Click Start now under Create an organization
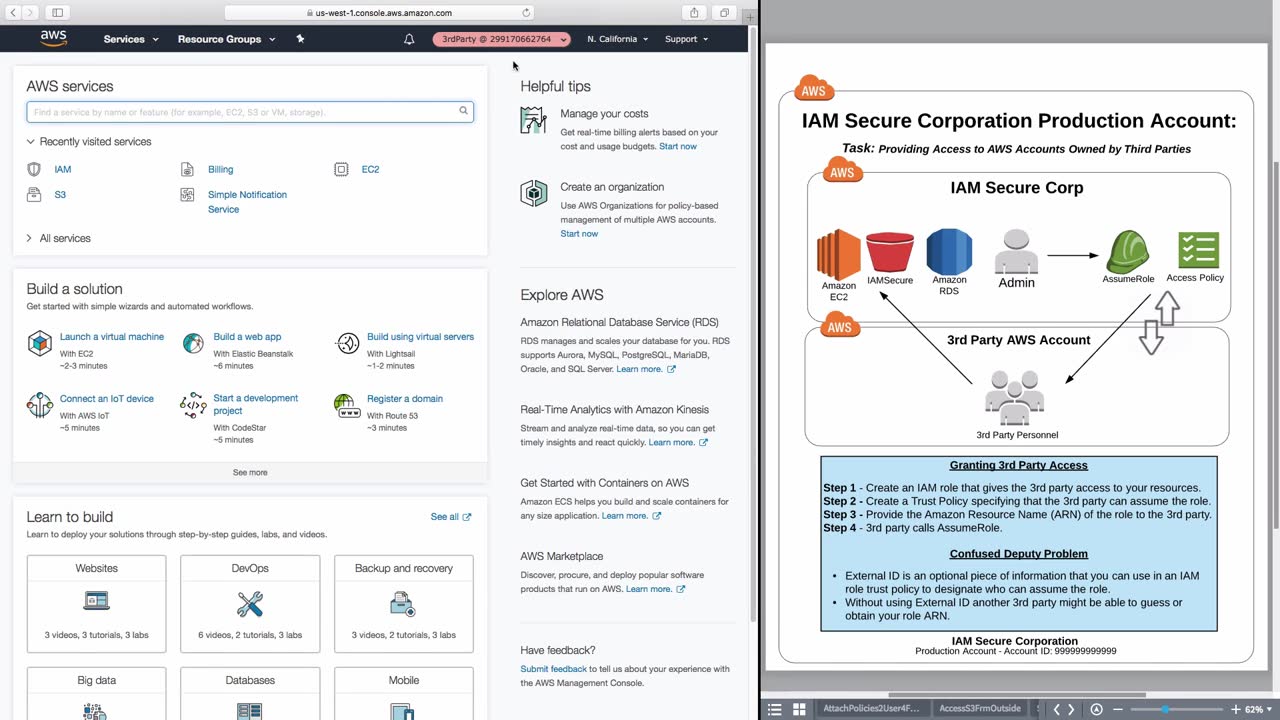This screenshot has height=720, width=1280. coord(579,233)
